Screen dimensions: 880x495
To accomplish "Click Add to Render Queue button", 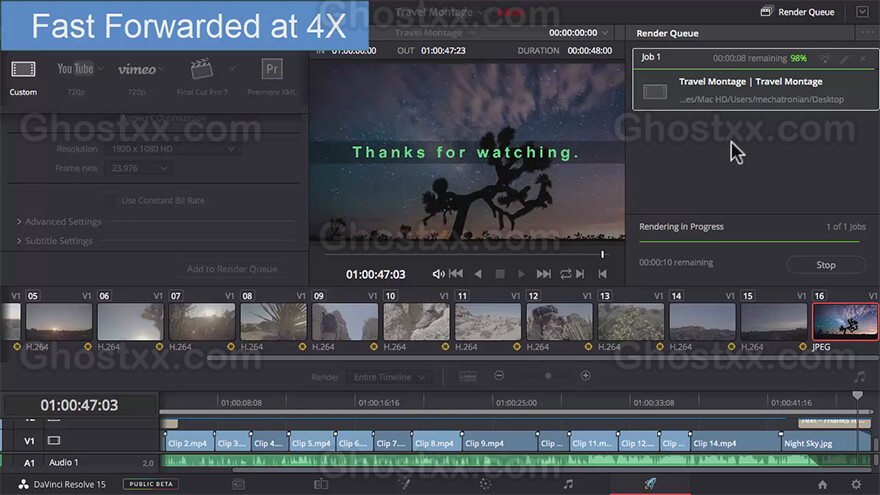I will click(232, 269).
